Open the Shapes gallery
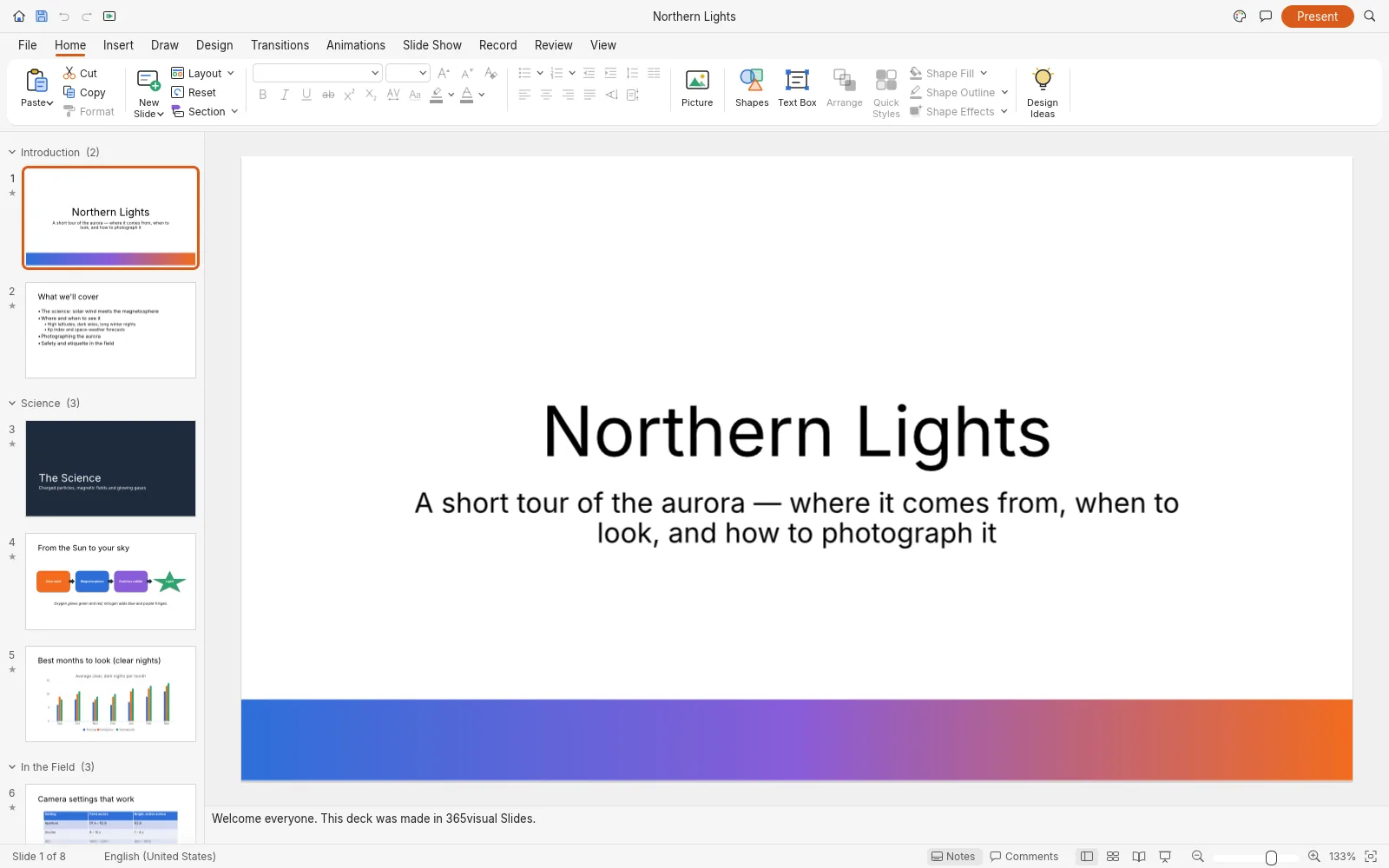This screenshot has width=1389, height=868. (752, 89)
